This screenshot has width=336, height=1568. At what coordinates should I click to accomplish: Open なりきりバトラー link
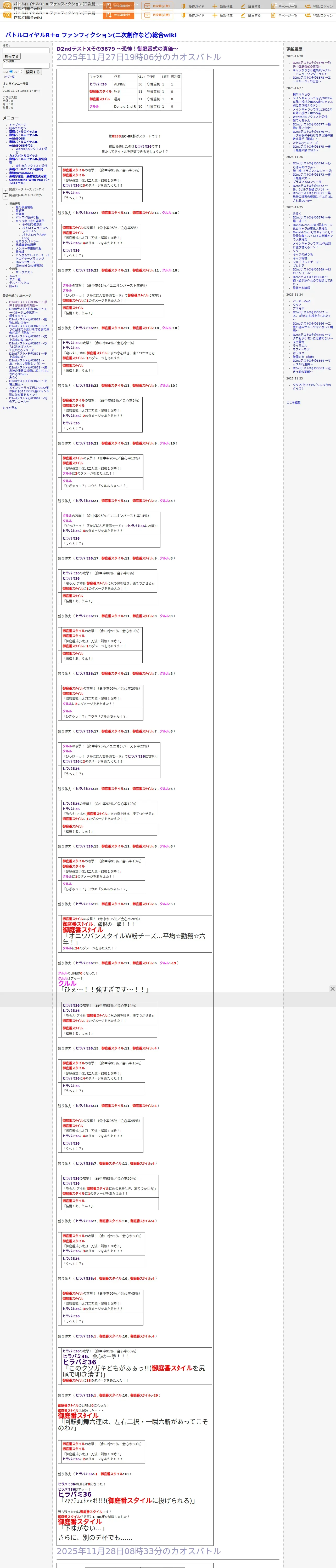pyautogui.click(x=27, y=242)
